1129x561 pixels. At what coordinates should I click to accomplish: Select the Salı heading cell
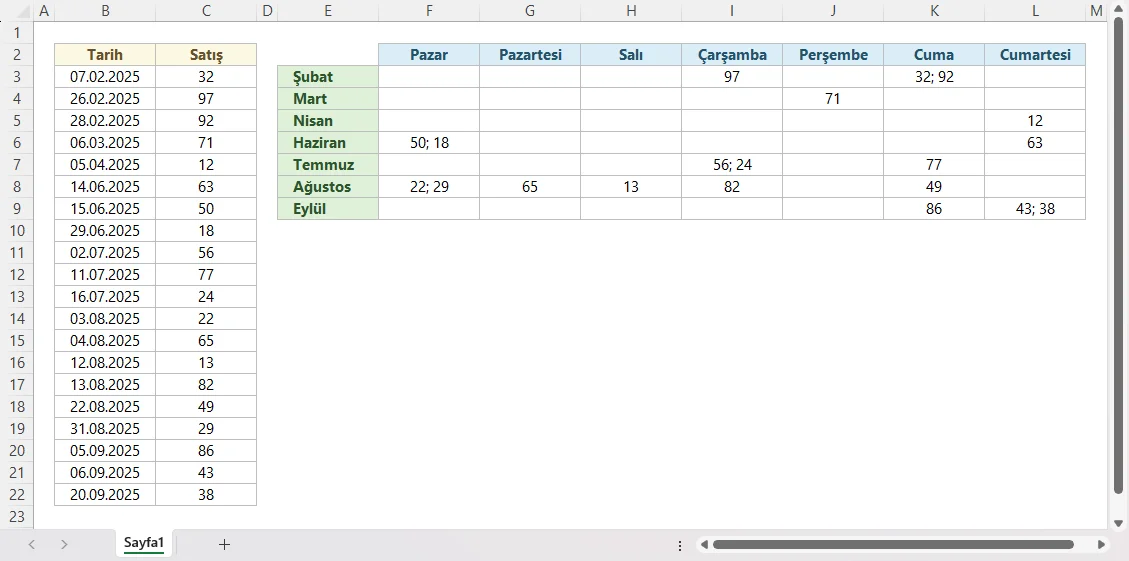tap(631, 55)
